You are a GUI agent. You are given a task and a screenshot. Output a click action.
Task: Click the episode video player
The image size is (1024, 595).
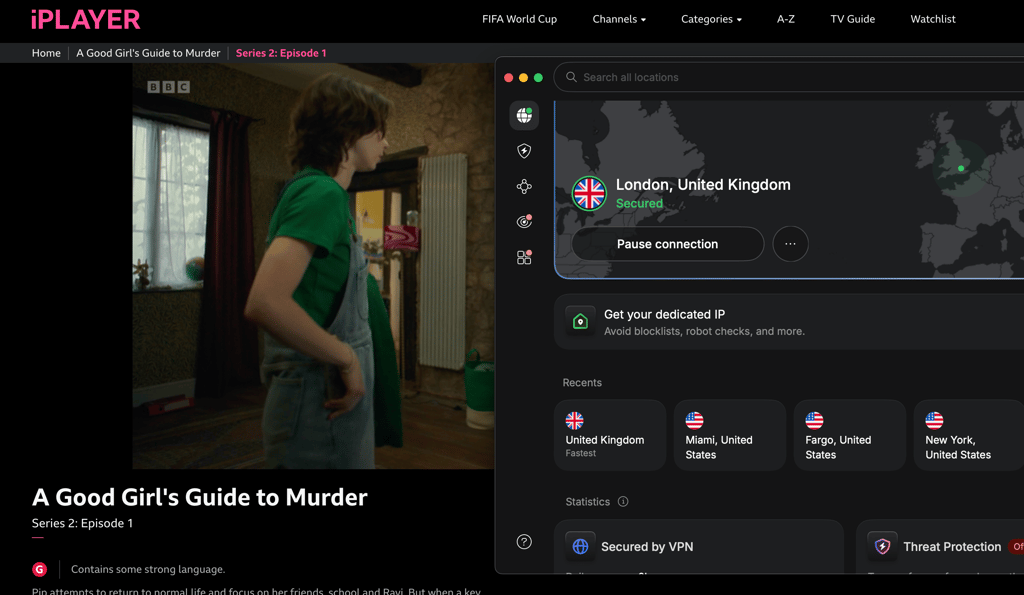click(x=313, y=266)
